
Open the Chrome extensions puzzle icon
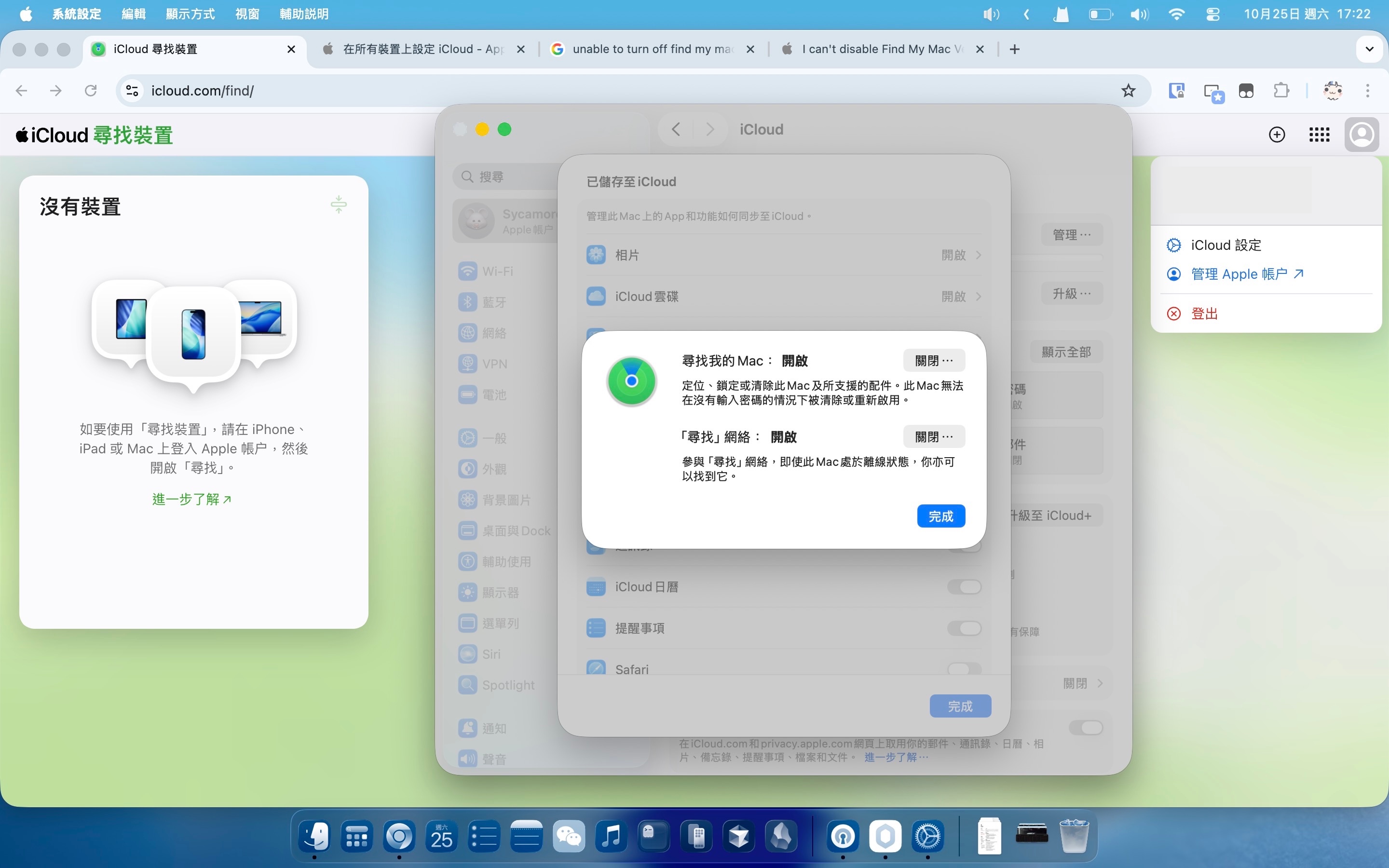[x=1281, y=91]
